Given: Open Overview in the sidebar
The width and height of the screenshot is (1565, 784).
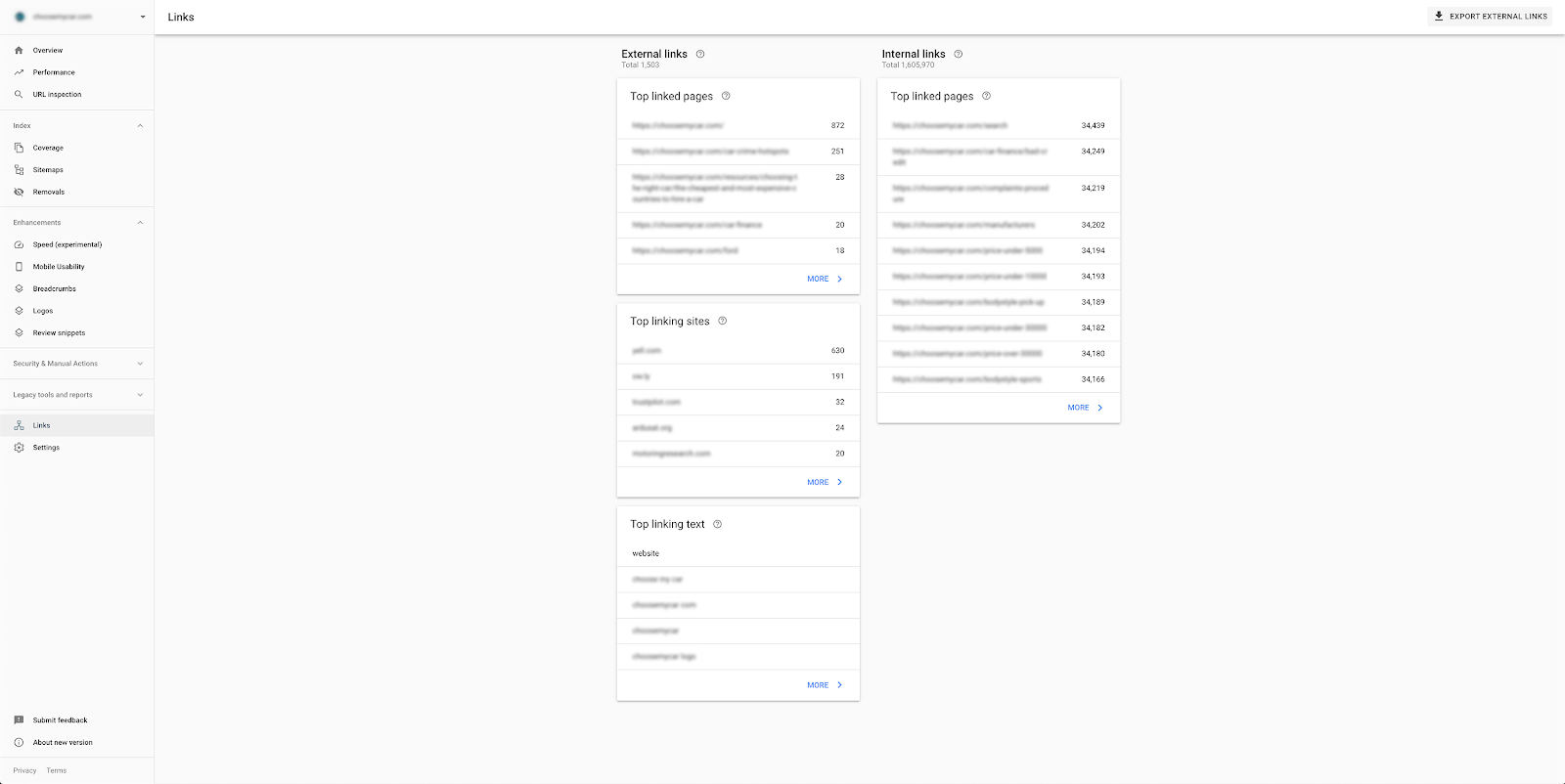Looking at the screenshot, I should (x=77, y=50).
